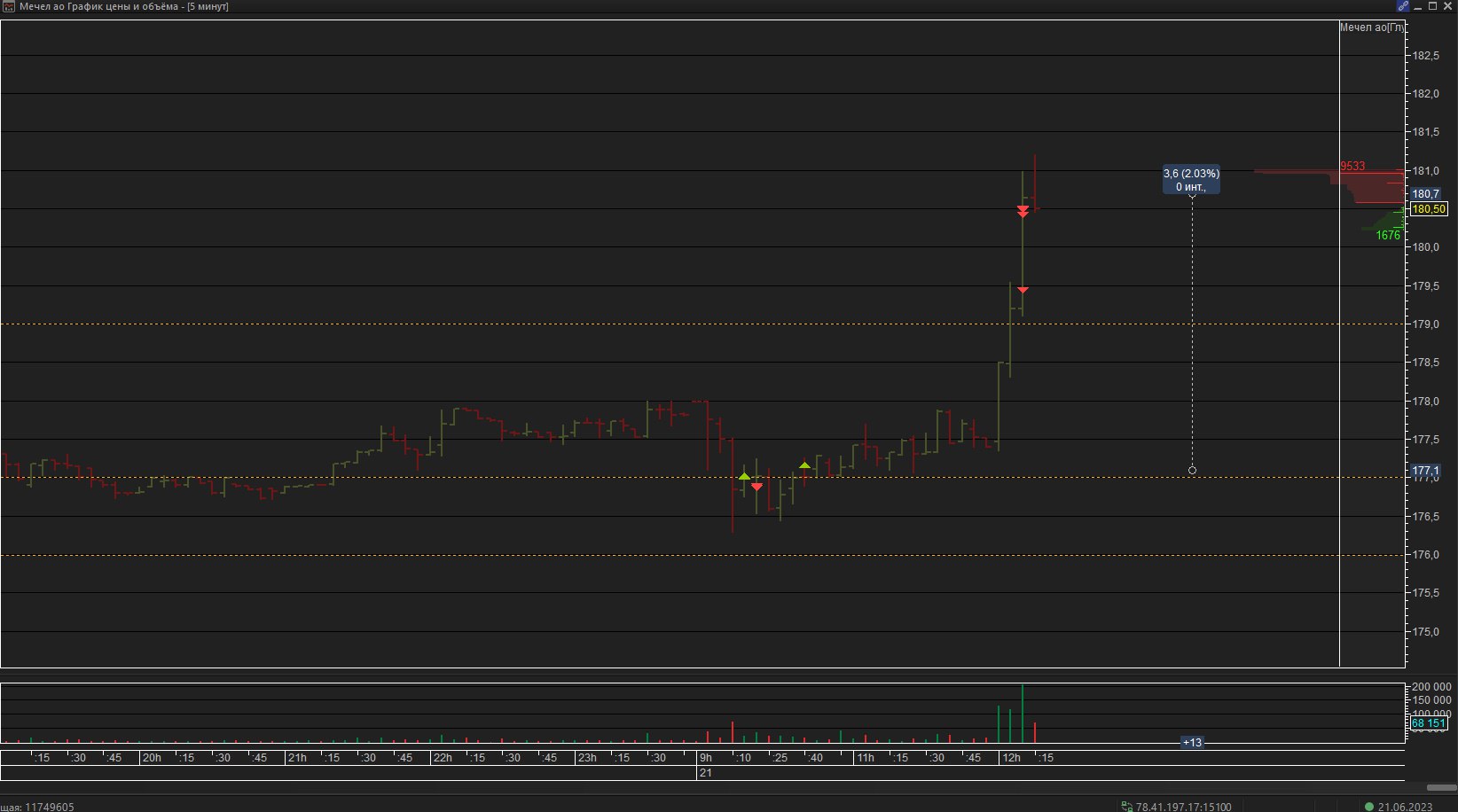
Task: Click the server address 78.41.197.17:15100
Action: [1183, 807]
